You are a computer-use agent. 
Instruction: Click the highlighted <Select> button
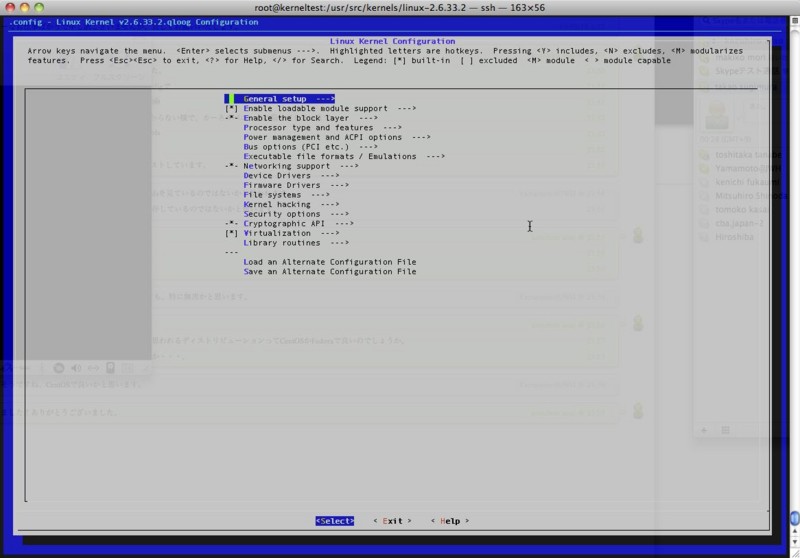pyautogui.click(x=335, y=521)
